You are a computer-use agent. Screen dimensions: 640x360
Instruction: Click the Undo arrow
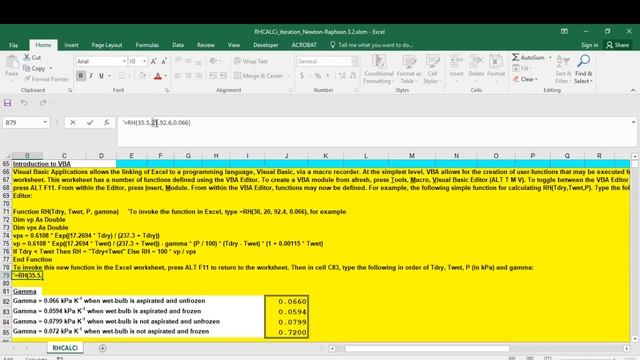click(x=24, y=103)
